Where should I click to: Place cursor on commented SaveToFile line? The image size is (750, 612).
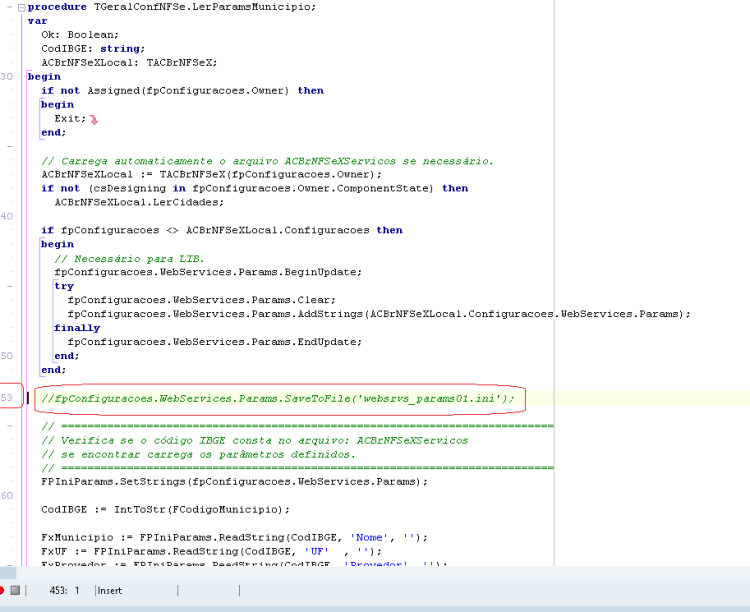[277, 399]
